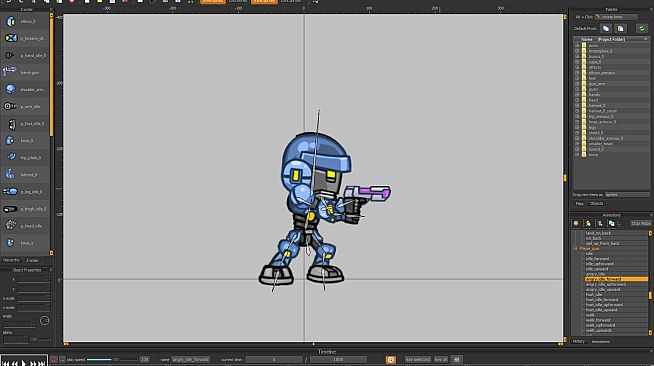
Task: Open the Files tab in palette
Action: pyautogui.click(x=579, y=204)
